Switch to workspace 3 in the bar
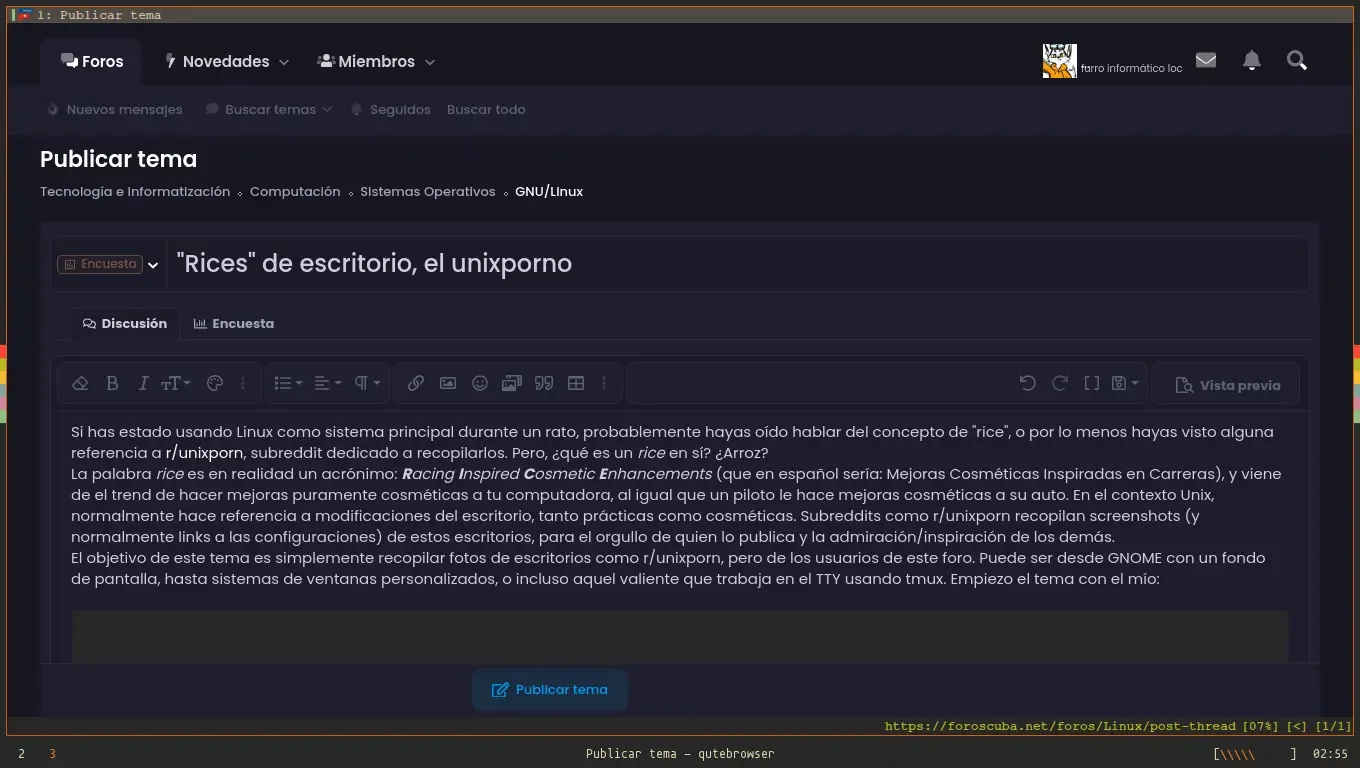The height and width of the screenshot is (768, 1360). pos(52,754)
